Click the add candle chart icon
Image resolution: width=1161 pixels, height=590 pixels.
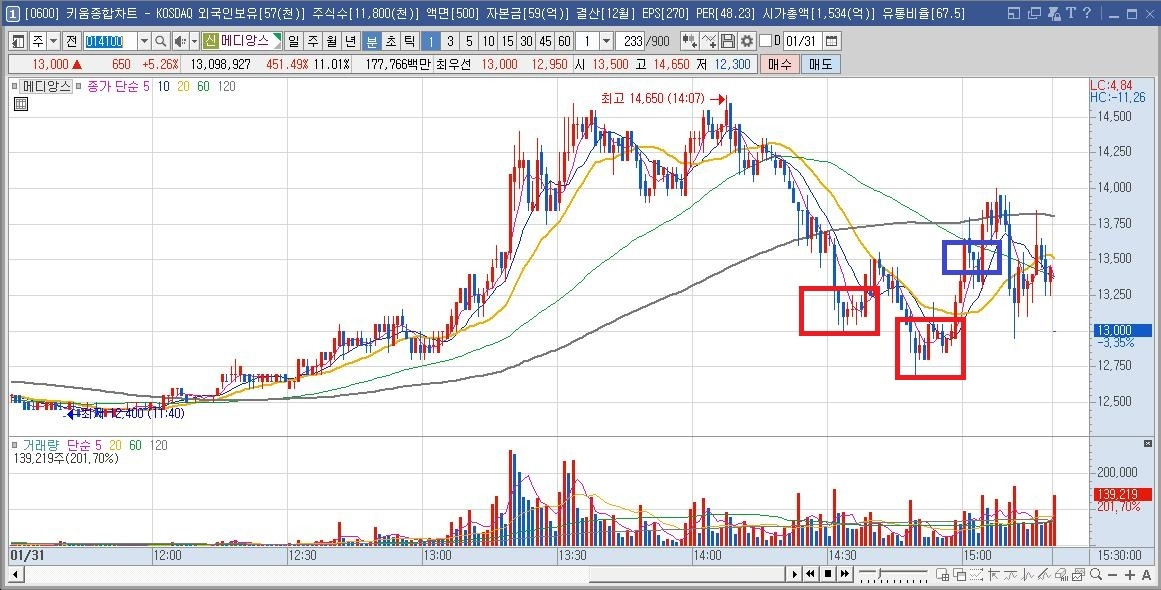pos(690,41)
